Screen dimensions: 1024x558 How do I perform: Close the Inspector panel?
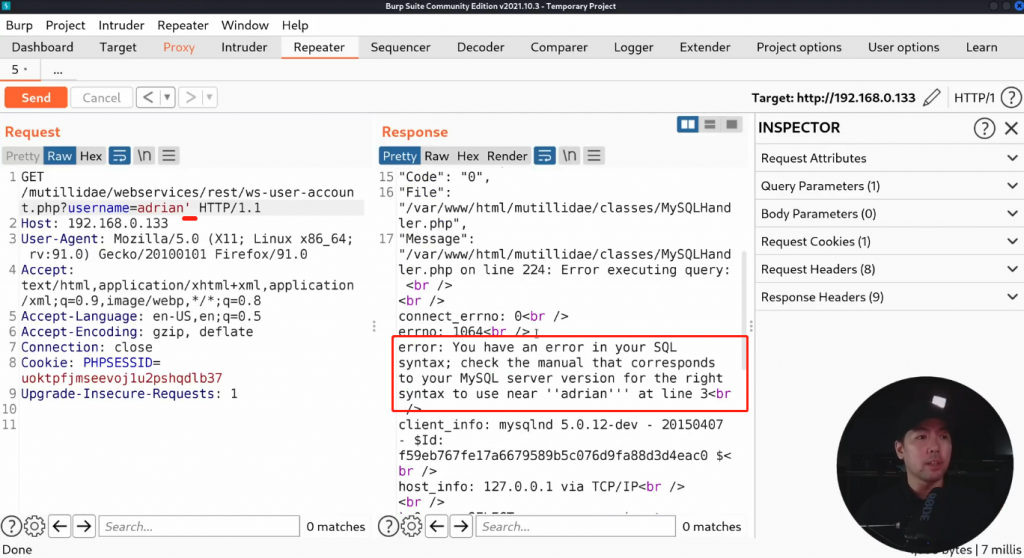click(x=1011, y=128)
